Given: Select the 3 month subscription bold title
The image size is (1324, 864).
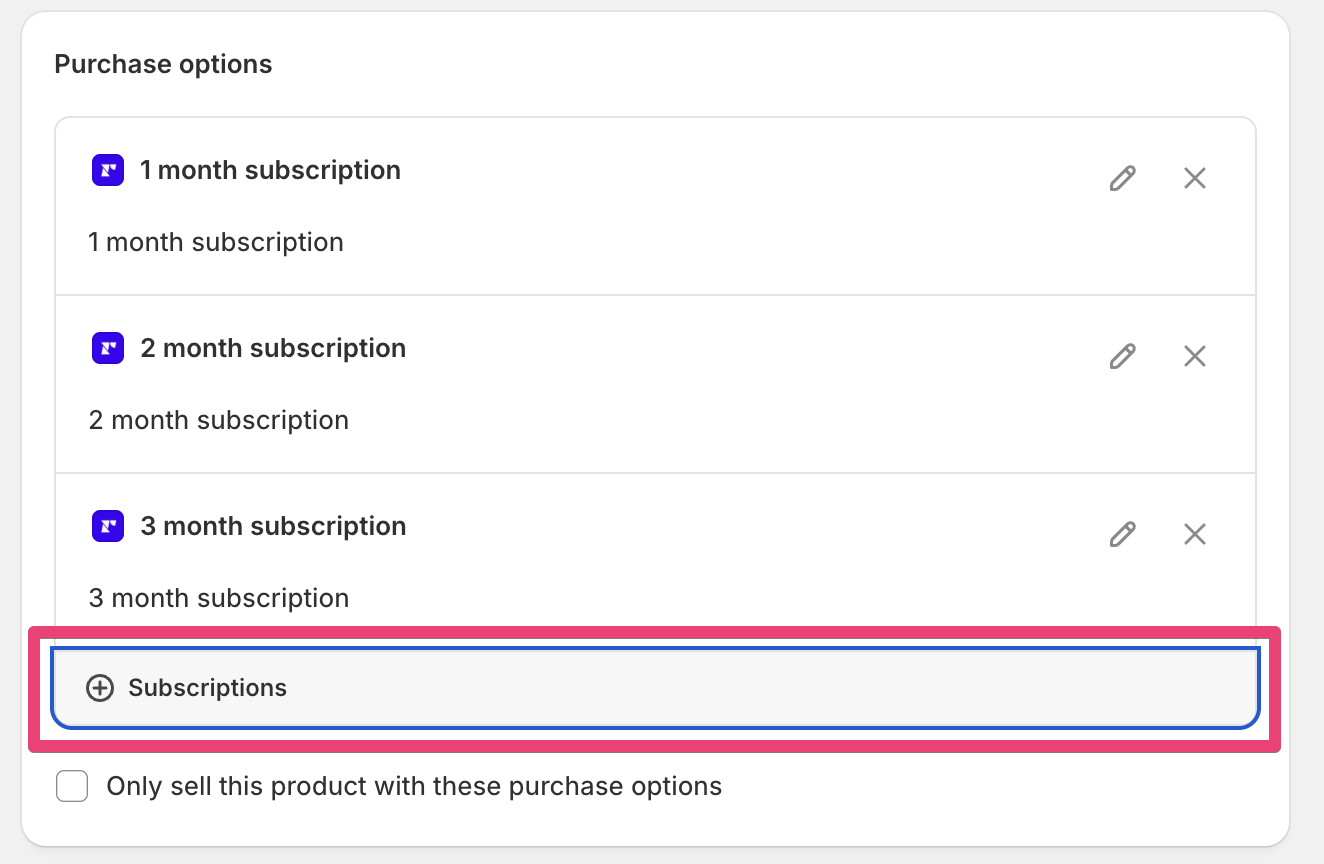Looking at the screenshot, I should [273, 526].
